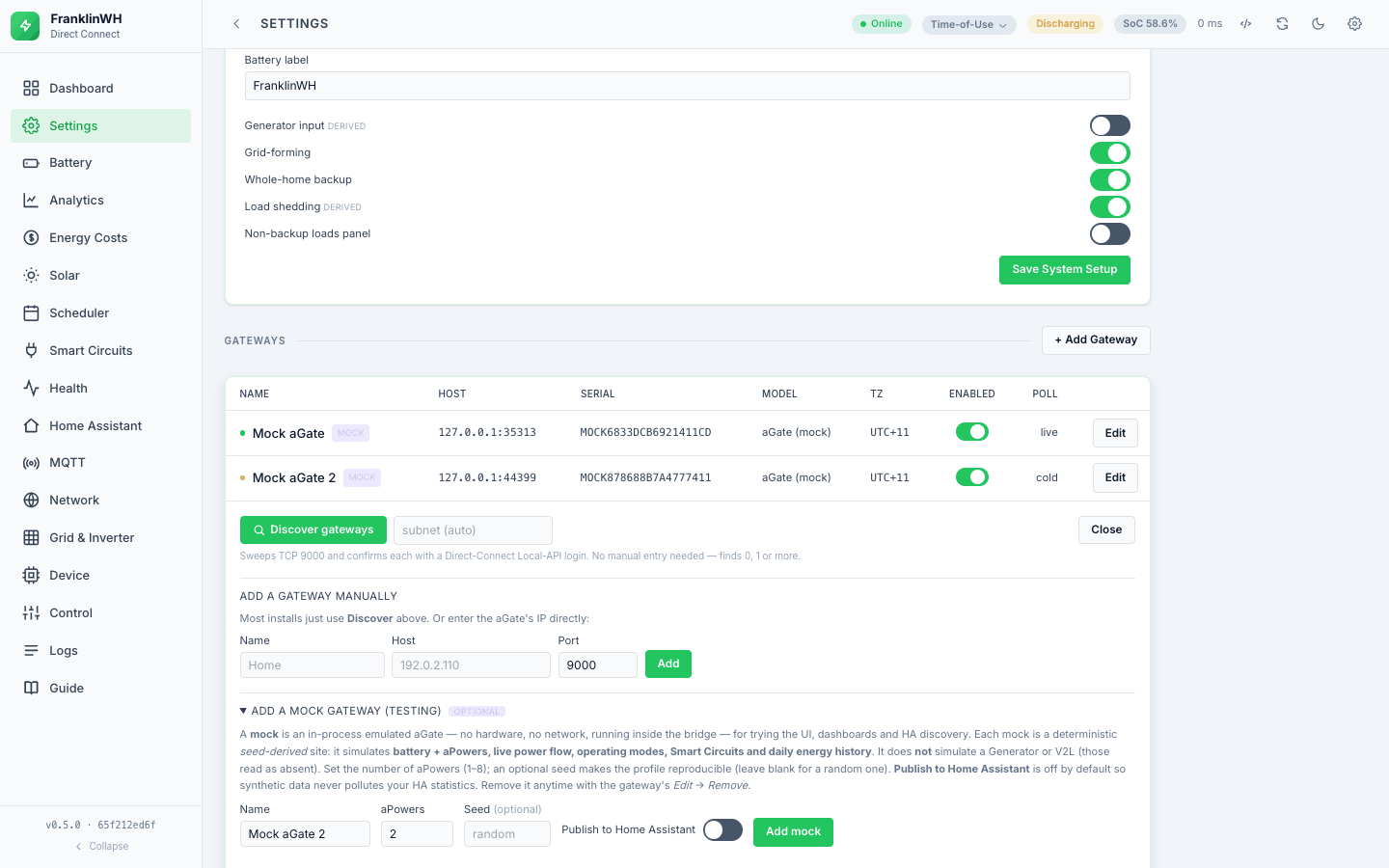
Task: Click the manual gateway Name field
Action: pos(312,665)
